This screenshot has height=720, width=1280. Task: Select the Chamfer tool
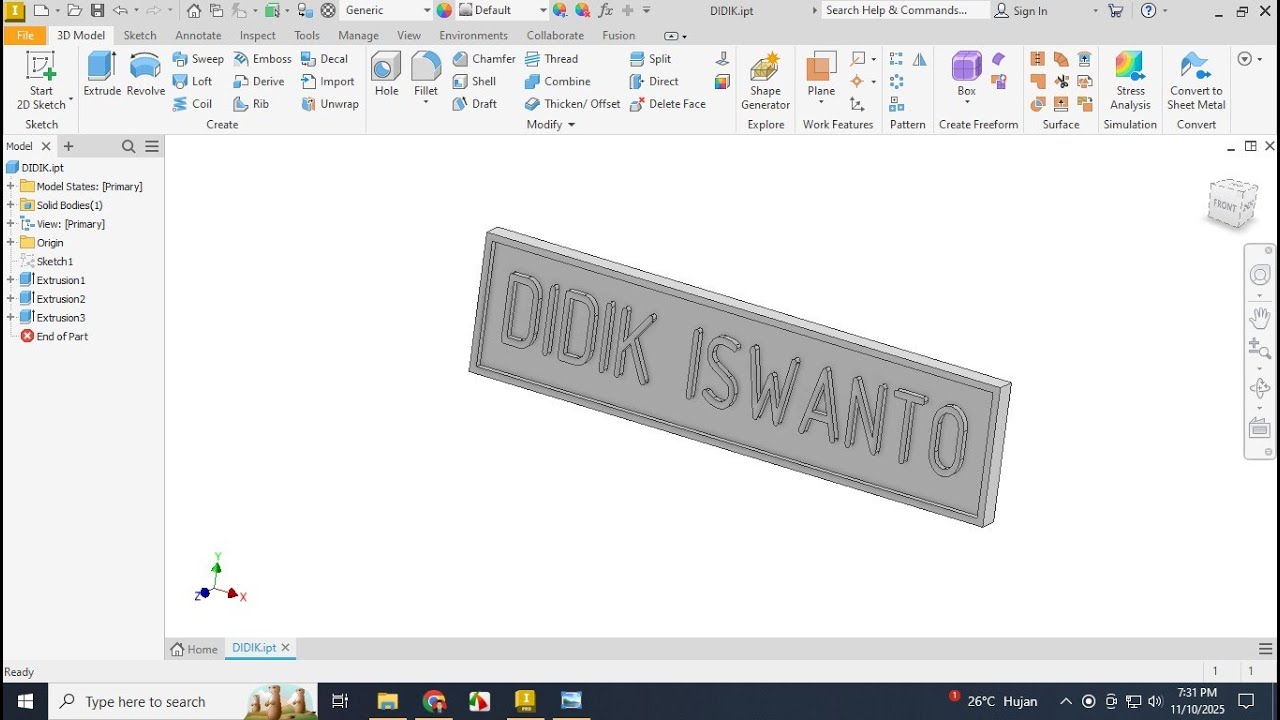tap(484, 59)
